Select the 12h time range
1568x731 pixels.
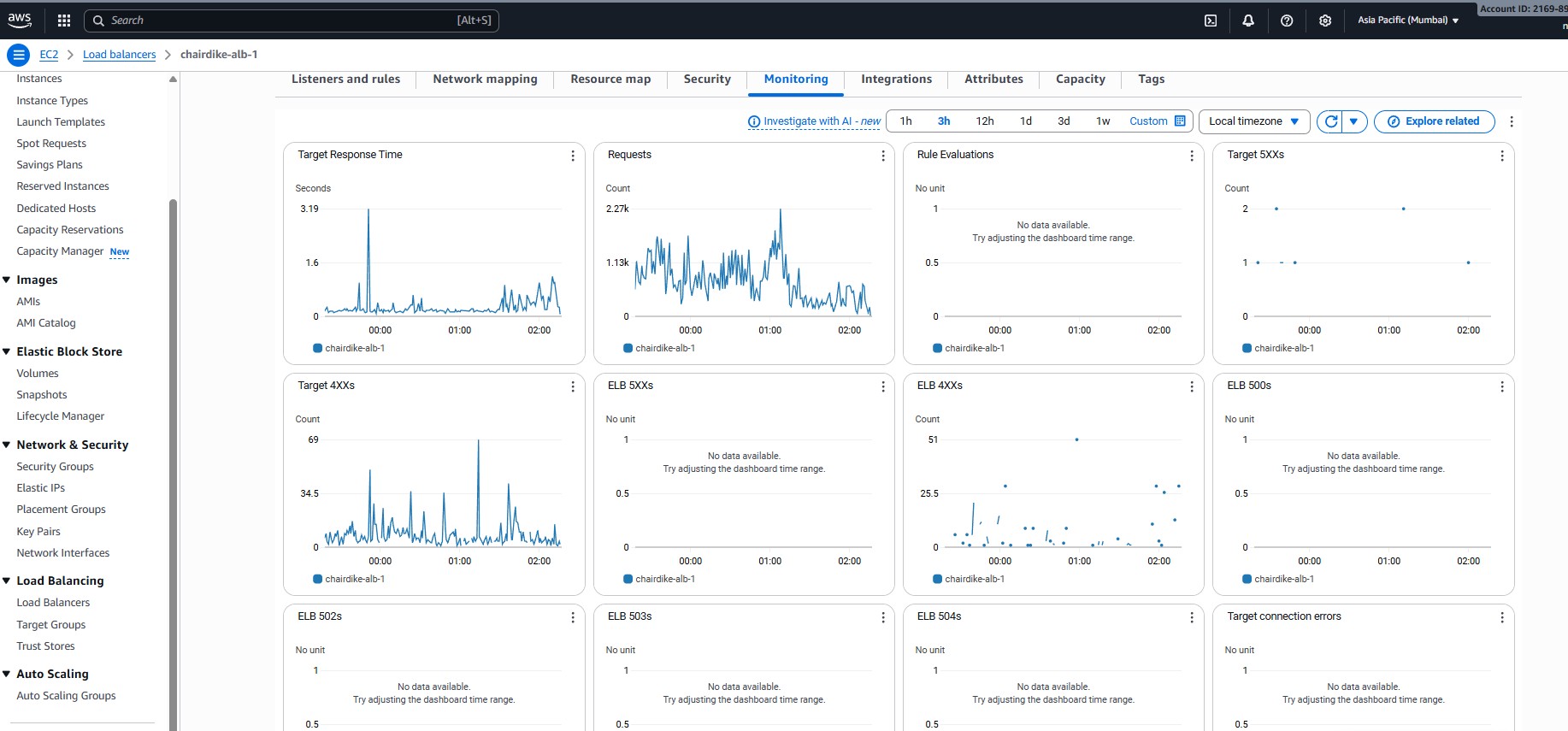click(985, 121)
